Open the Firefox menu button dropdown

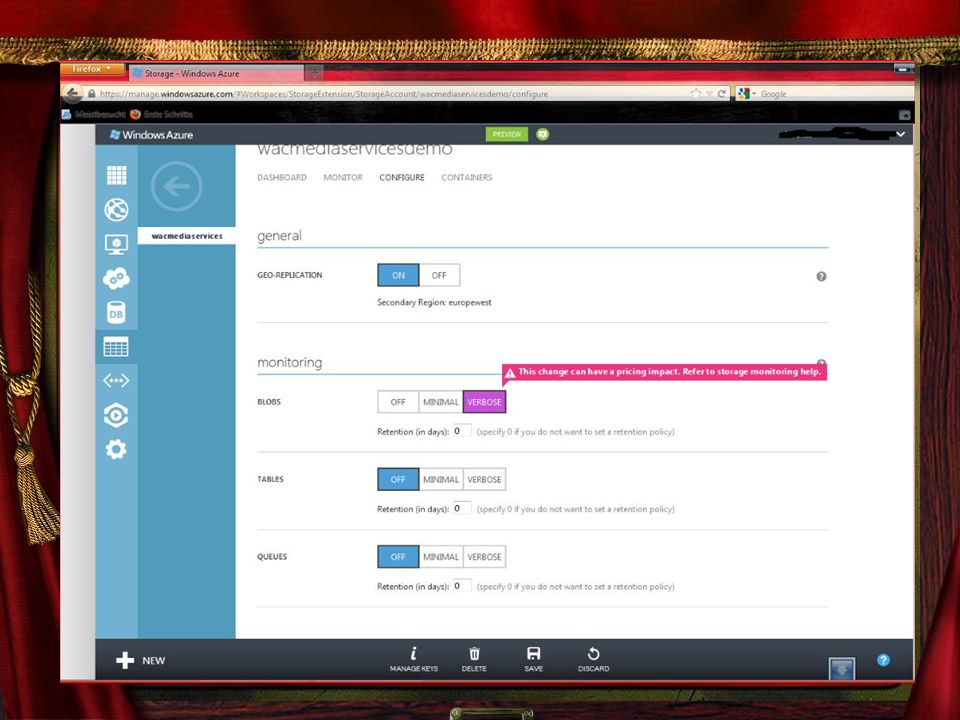coord(92,69)
